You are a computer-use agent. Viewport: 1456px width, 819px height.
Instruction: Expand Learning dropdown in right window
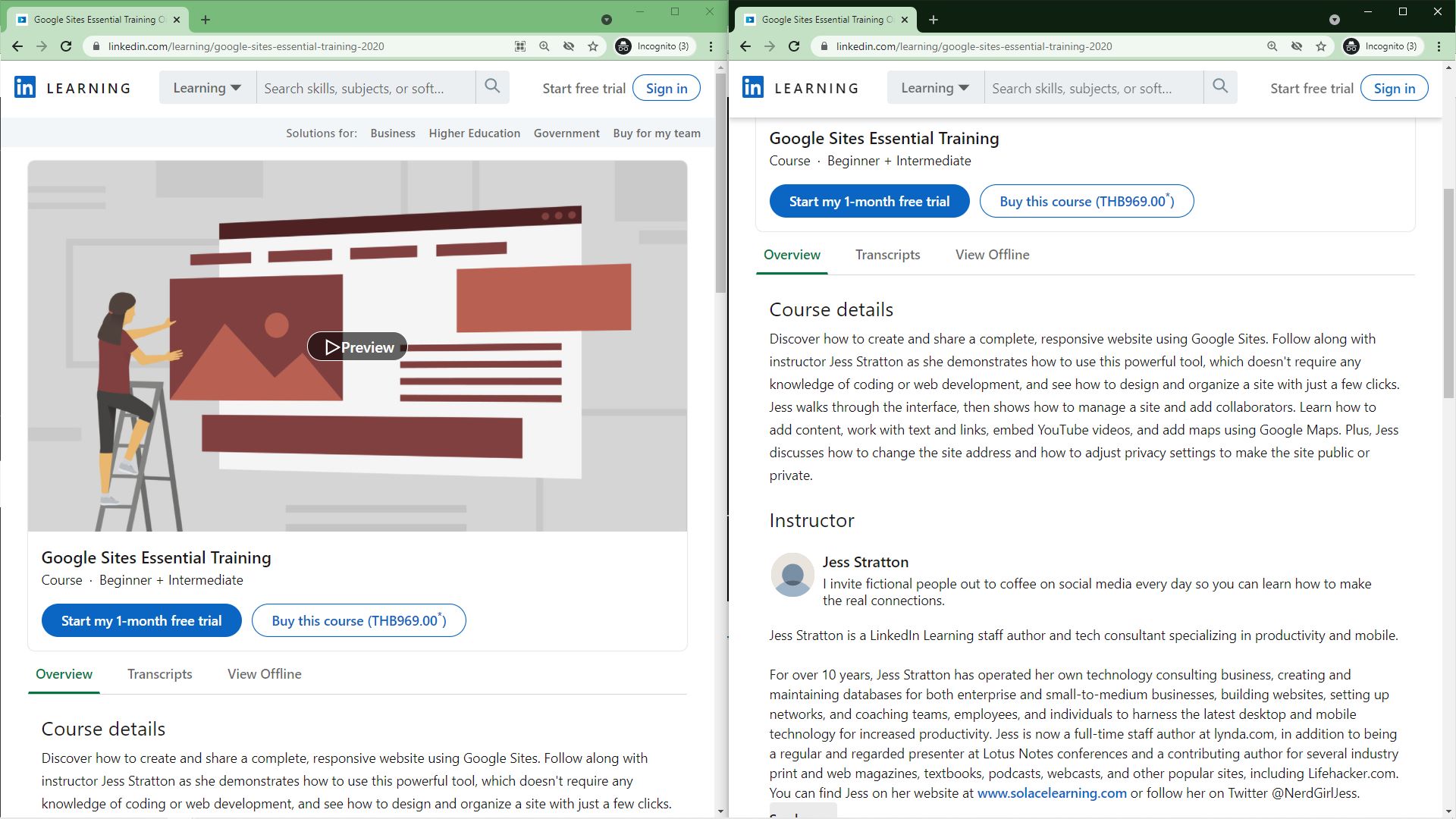coord(935,87)
